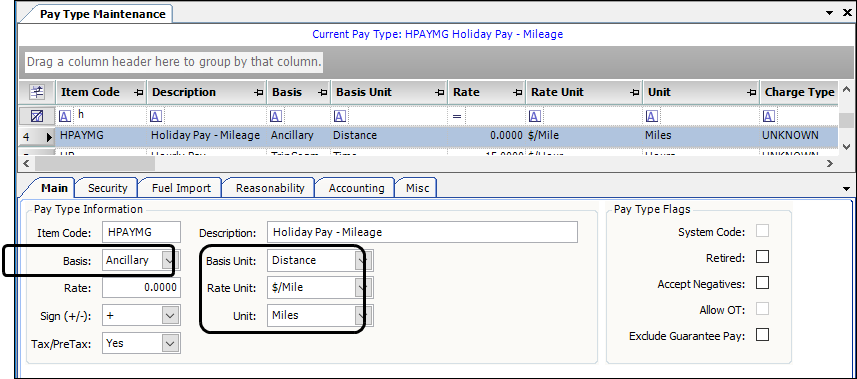
Task: Enable the Accept Negatives checkbox
Action: pyautogui.click(x=762, y=283)
